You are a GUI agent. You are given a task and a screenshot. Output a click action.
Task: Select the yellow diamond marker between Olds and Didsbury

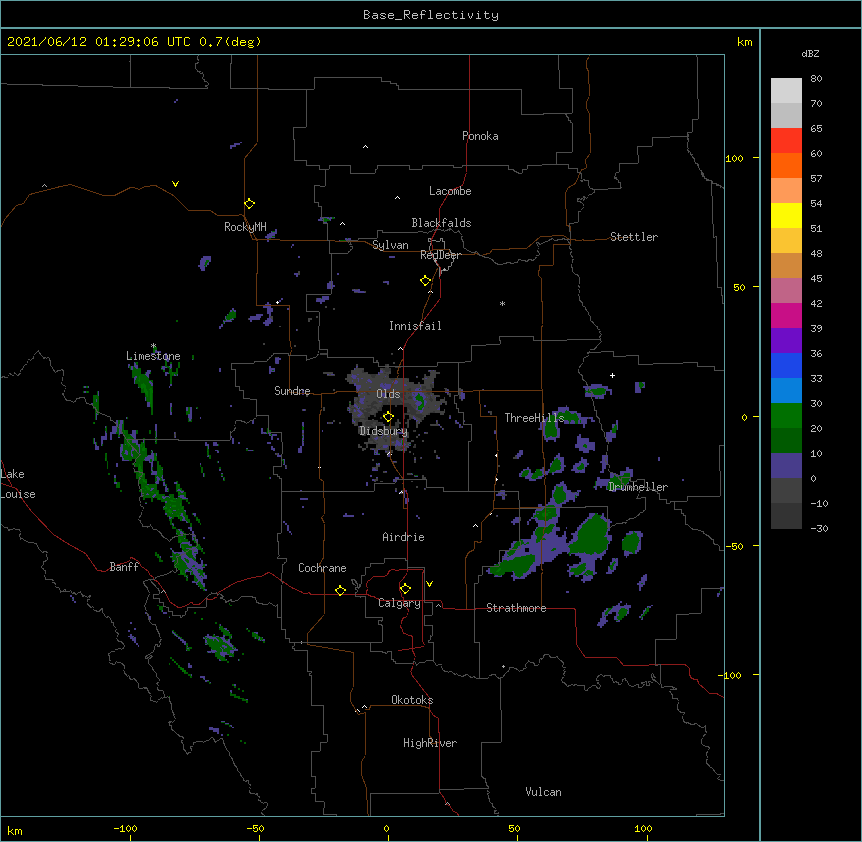click(x=388, y=417)
